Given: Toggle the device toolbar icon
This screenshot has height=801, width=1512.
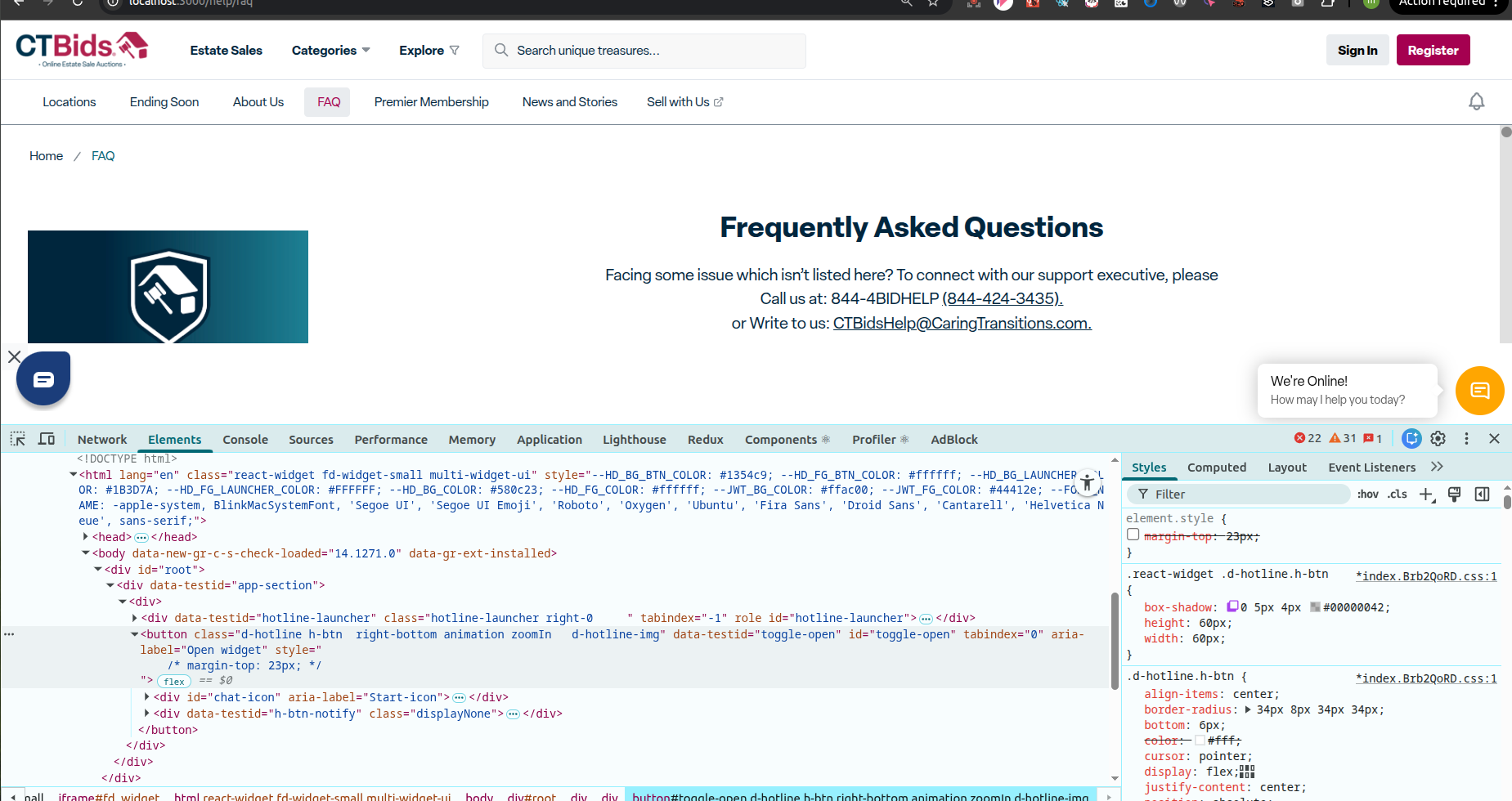Looking at the screenshot, I should coord(47,439).
